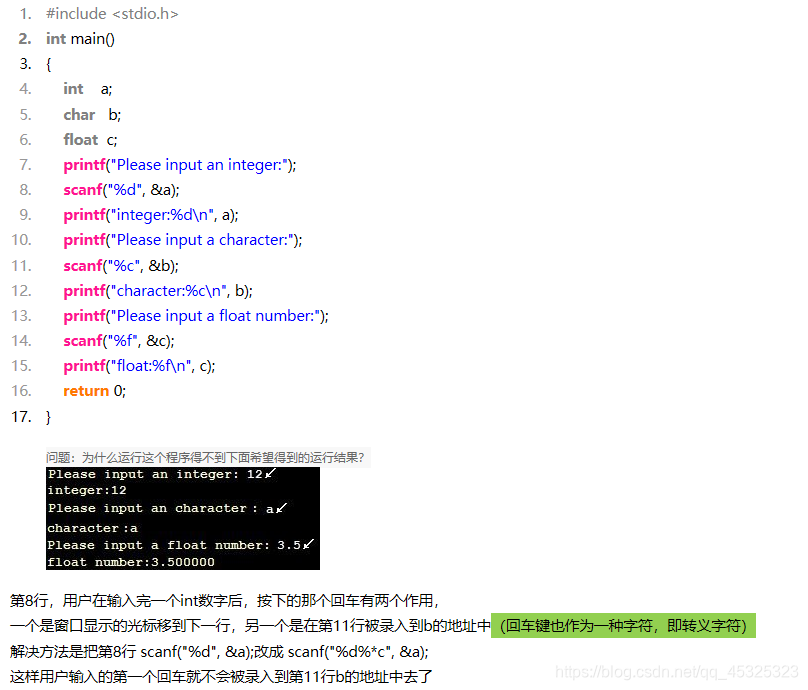
Task: Click terminal line 'integer:12'
Action: coord(87,490)
